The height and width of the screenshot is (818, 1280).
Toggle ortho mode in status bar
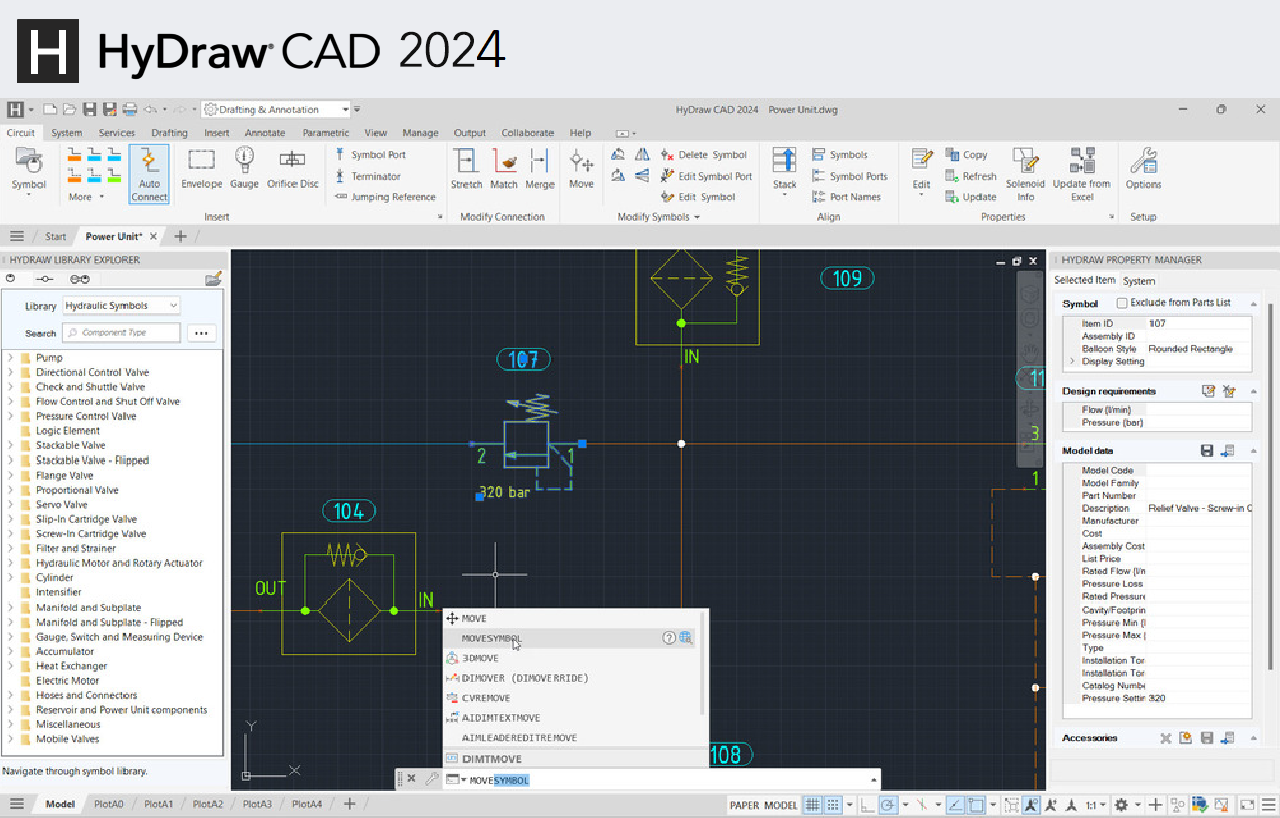tap(867, 804)
